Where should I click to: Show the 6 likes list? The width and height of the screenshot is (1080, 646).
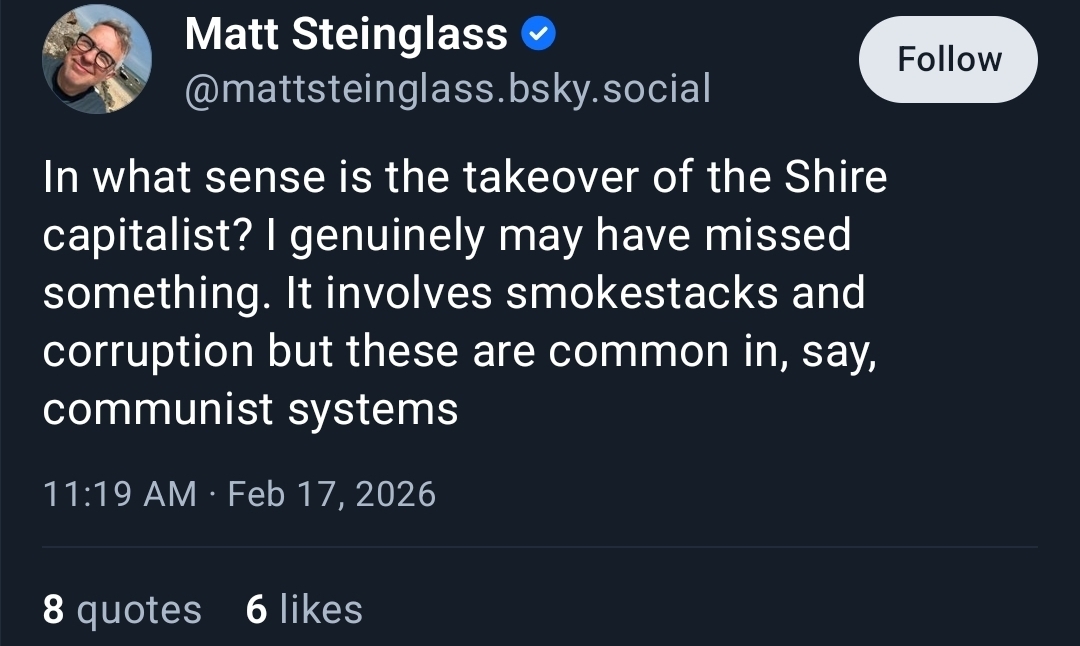(x=304, y=609)
